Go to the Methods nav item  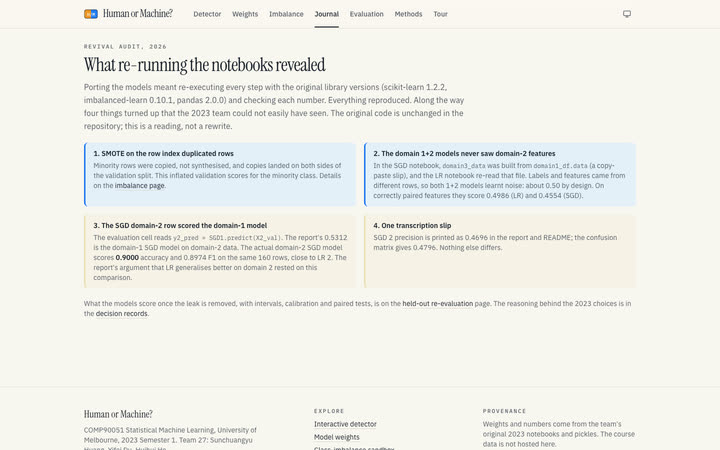click(x=408, y=14)
